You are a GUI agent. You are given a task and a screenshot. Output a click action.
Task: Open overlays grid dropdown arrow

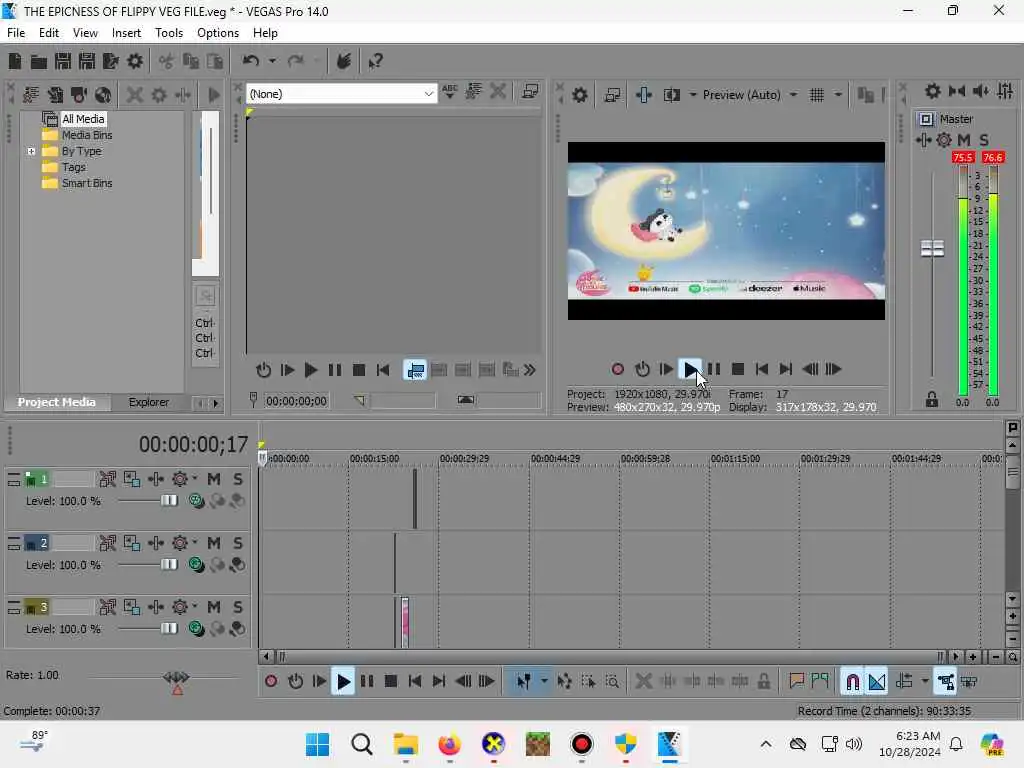click(838, 95)
